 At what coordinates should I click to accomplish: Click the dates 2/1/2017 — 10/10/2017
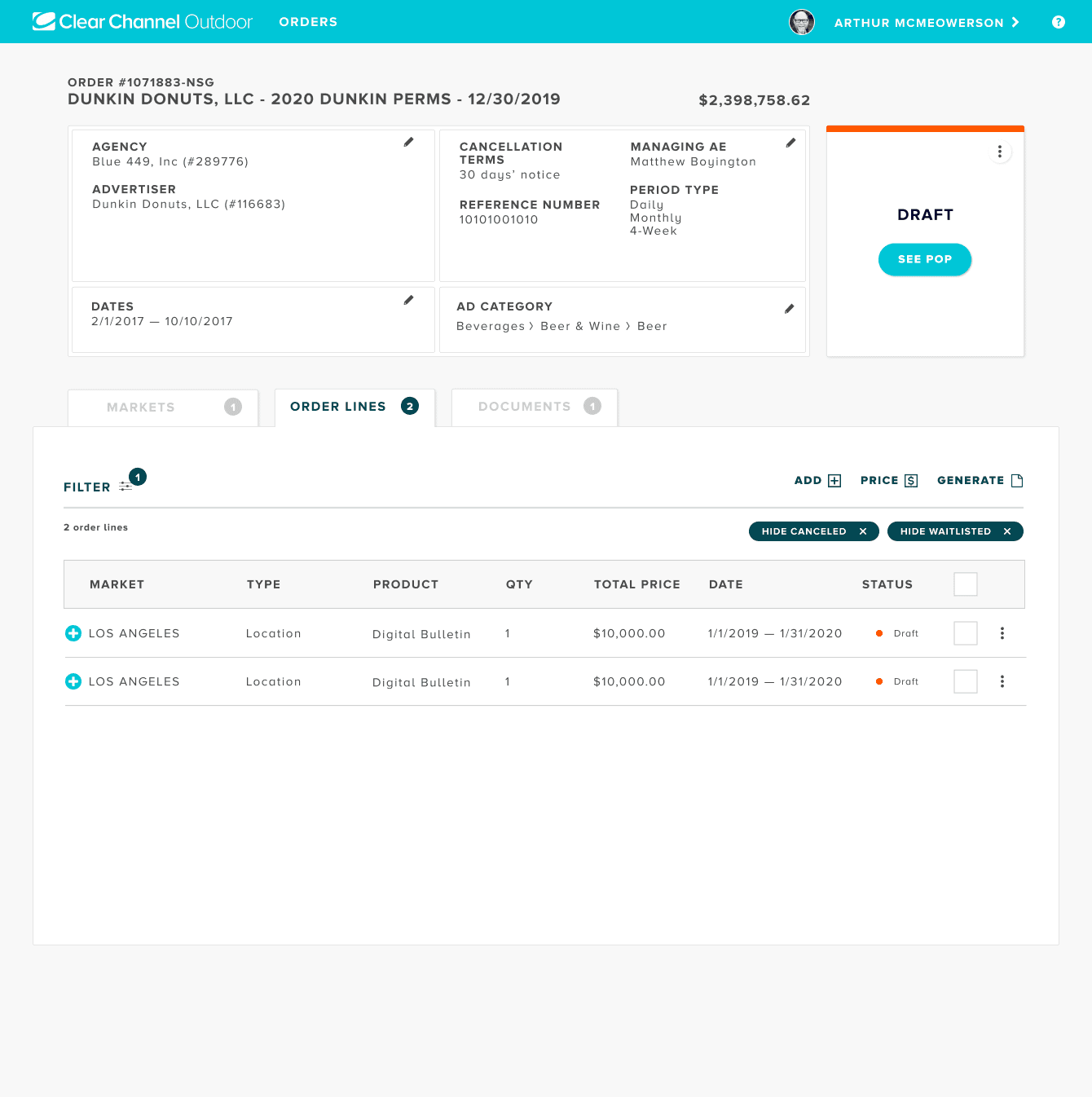162,321
